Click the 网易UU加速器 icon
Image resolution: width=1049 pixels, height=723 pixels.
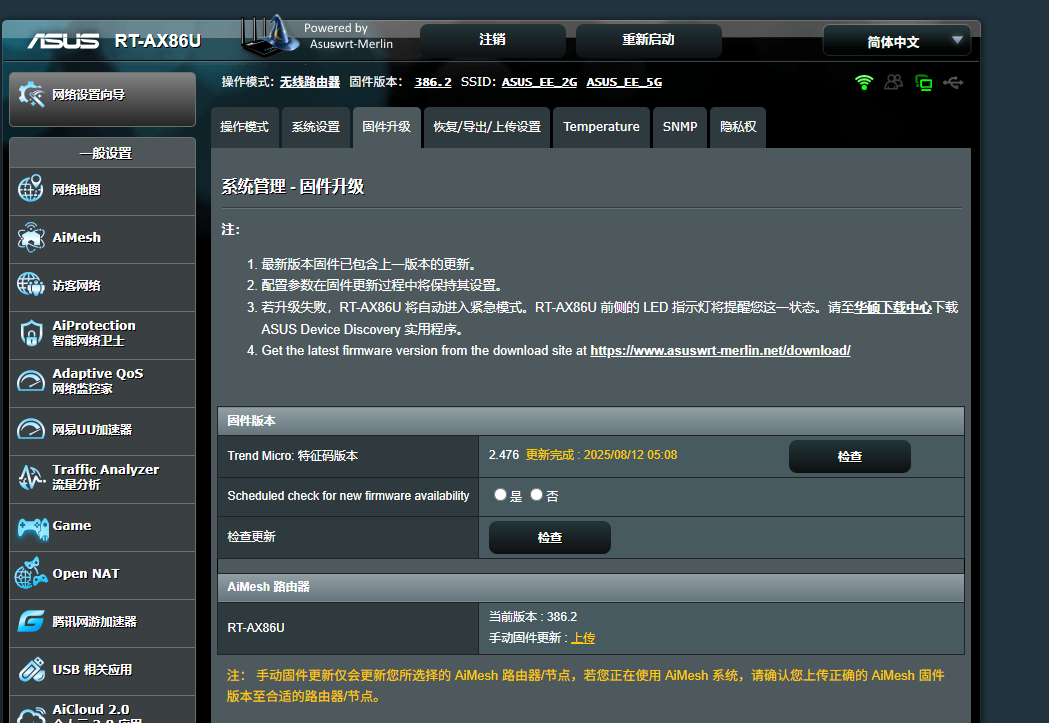(x=31, y=429)
